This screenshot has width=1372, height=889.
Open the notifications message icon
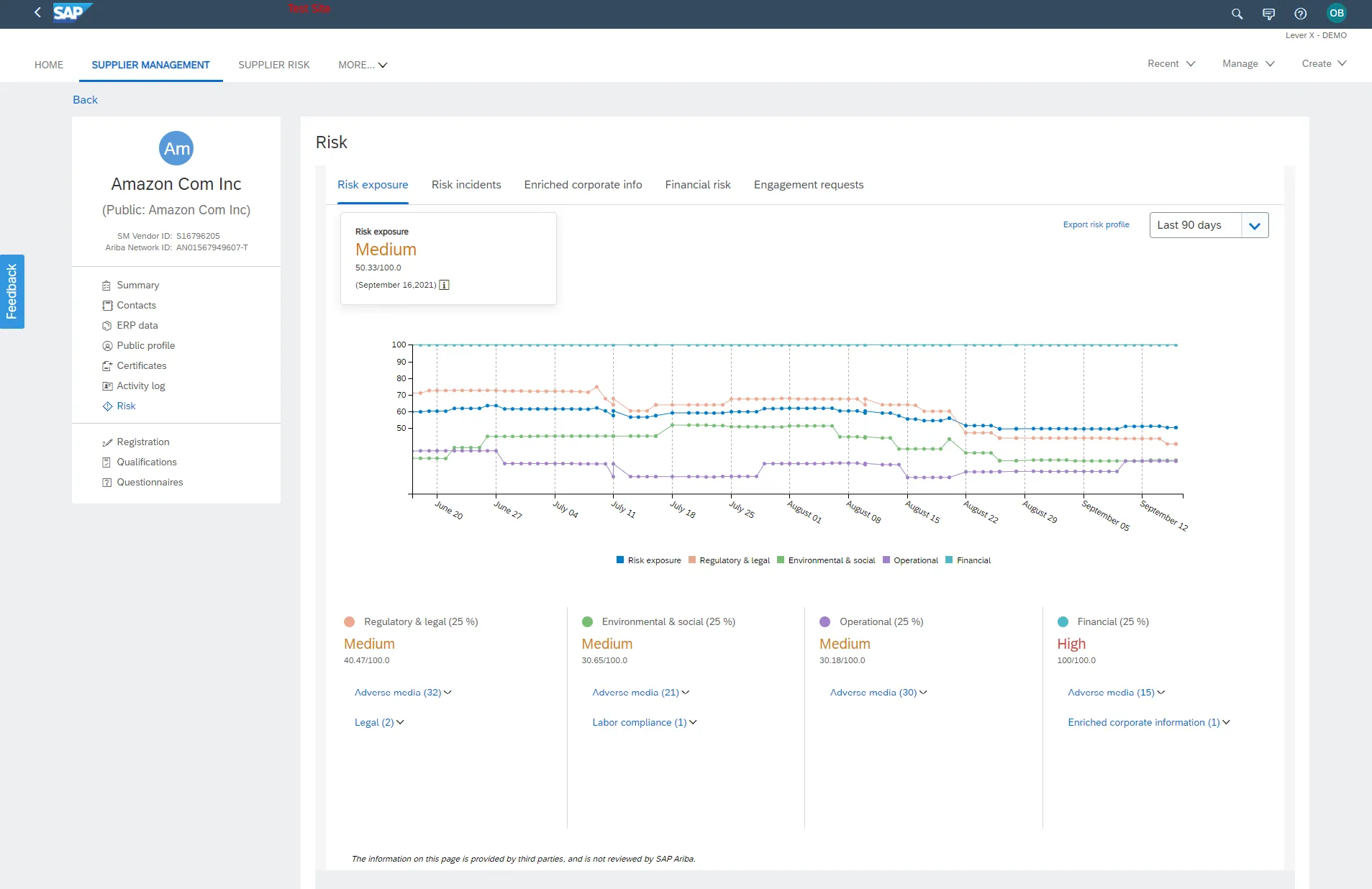pos(1268,14)
